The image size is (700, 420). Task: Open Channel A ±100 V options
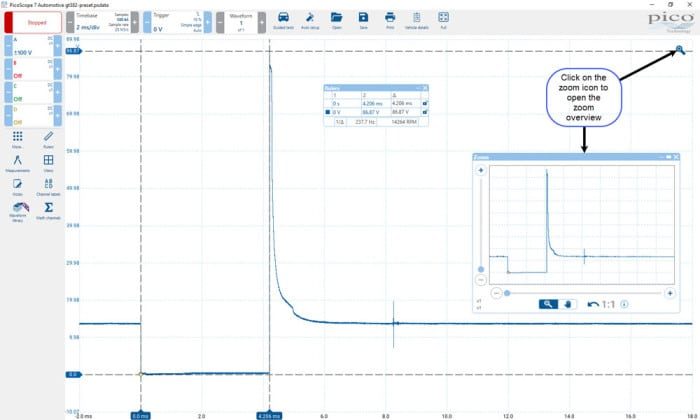(33, 46)
